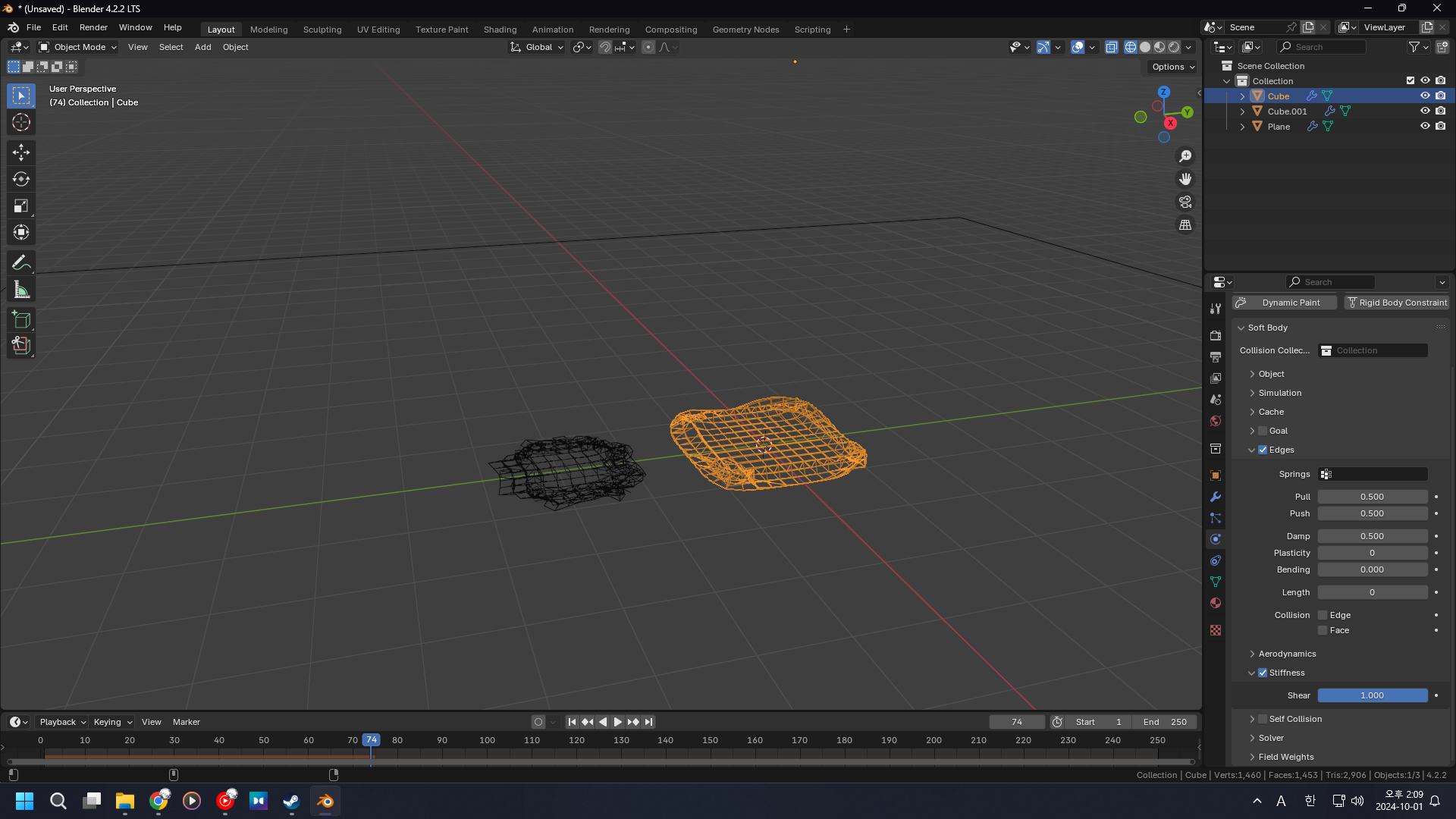Hide the Plane object in viewport
1456x819 pixels.
coord(1425,126)
